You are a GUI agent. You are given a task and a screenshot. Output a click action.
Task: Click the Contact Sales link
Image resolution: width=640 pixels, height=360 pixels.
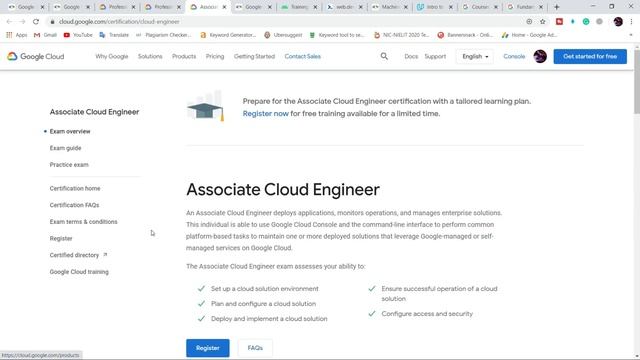point(302,56)
